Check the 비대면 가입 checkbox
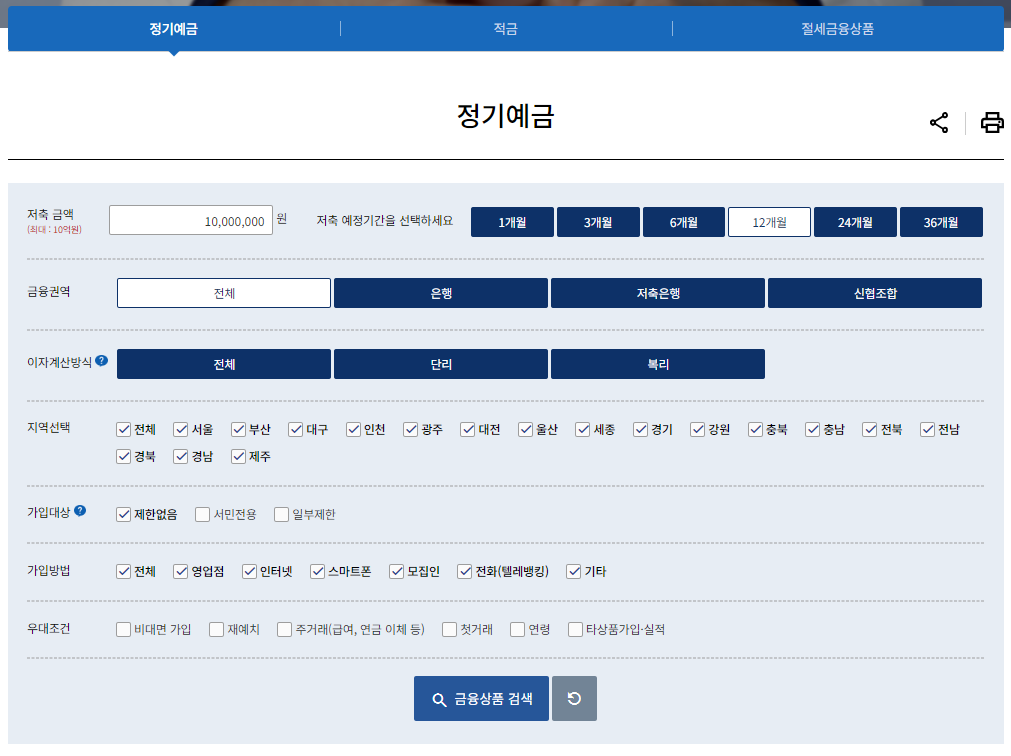The width and height of the screenshot is (1011, 756). [123, 630]
